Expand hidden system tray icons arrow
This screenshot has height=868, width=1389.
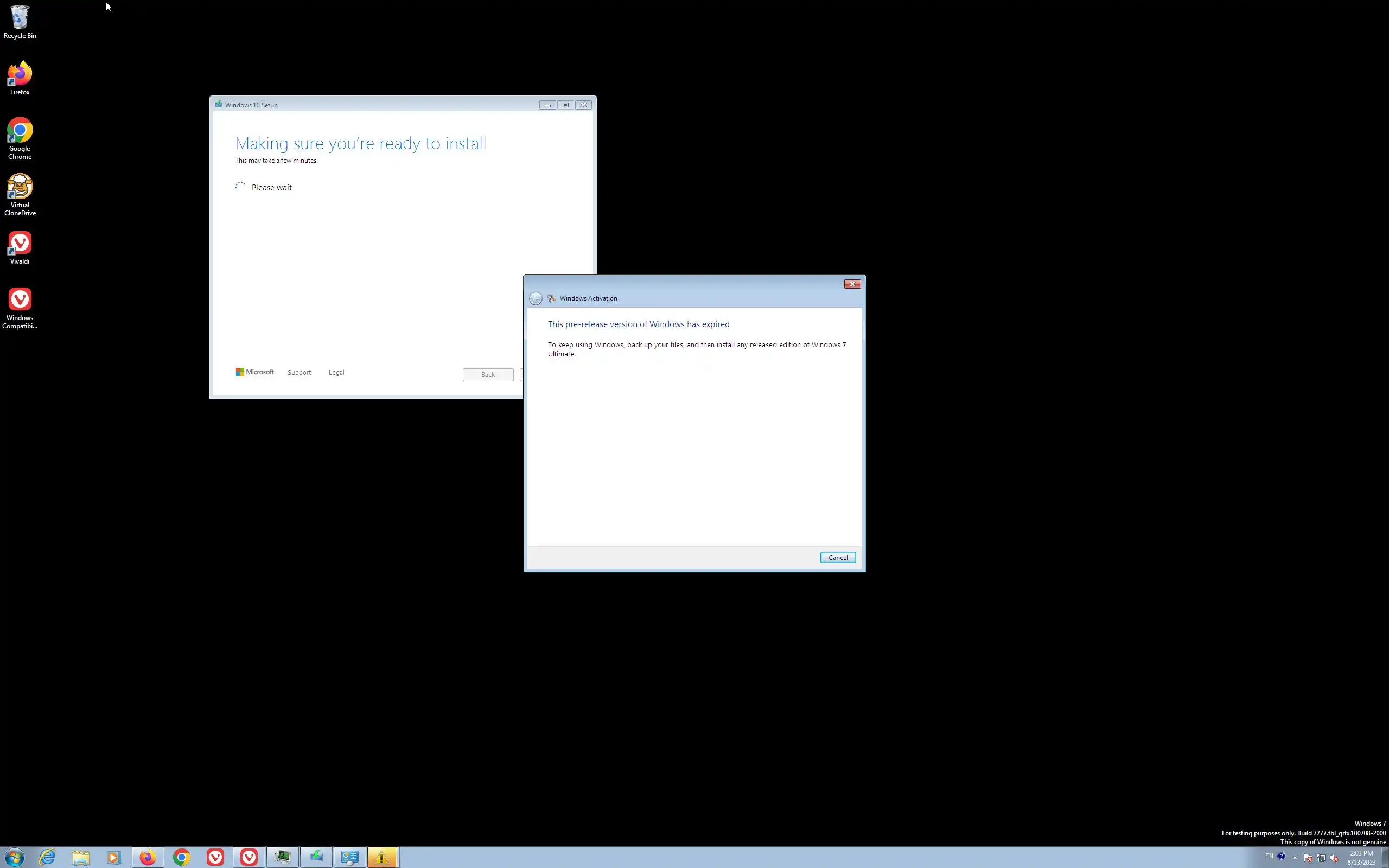point(1295,858)
